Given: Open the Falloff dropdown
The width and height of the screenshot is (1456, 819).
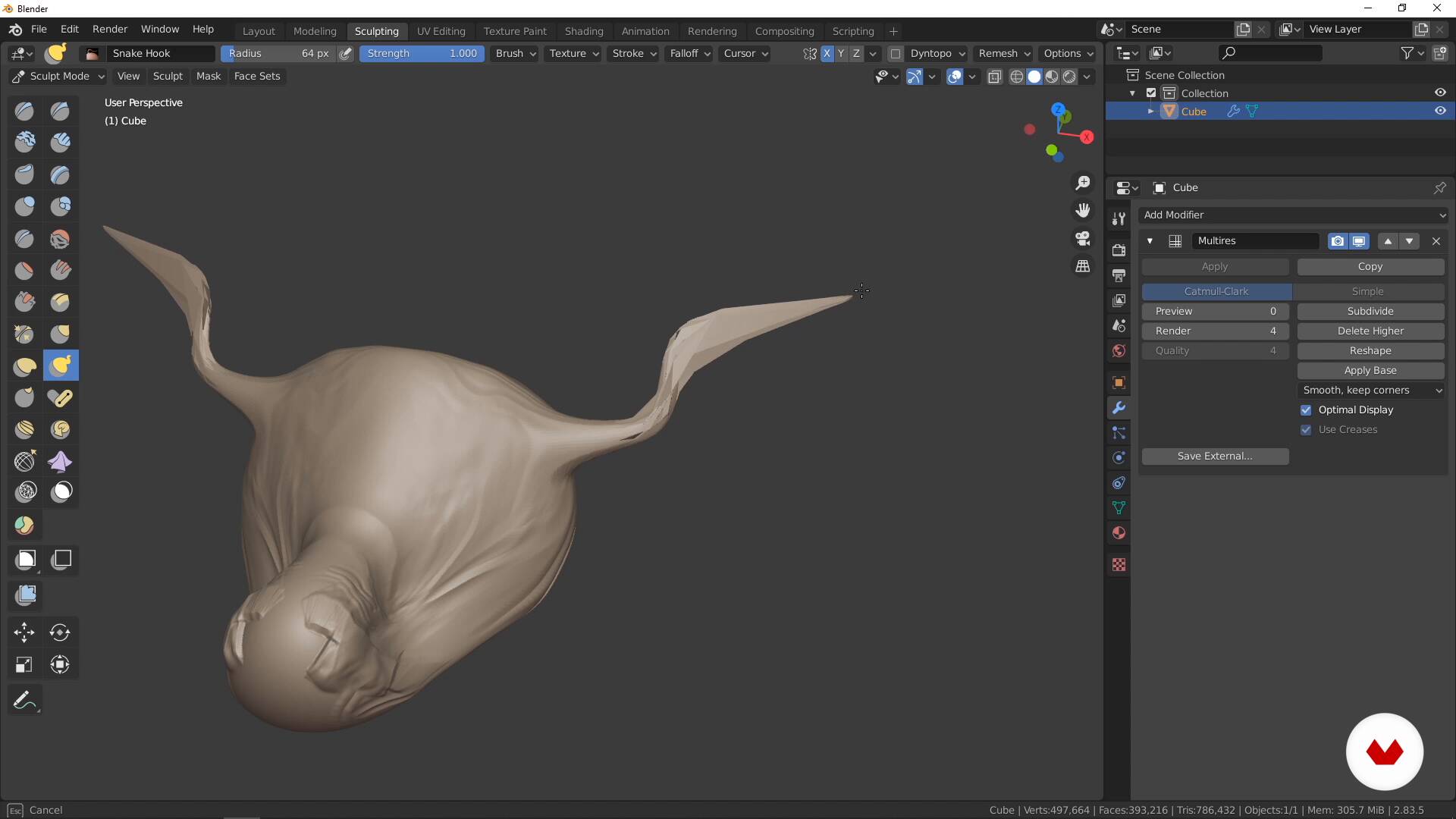Looking at the screenshot, I should tap(689, 54).
